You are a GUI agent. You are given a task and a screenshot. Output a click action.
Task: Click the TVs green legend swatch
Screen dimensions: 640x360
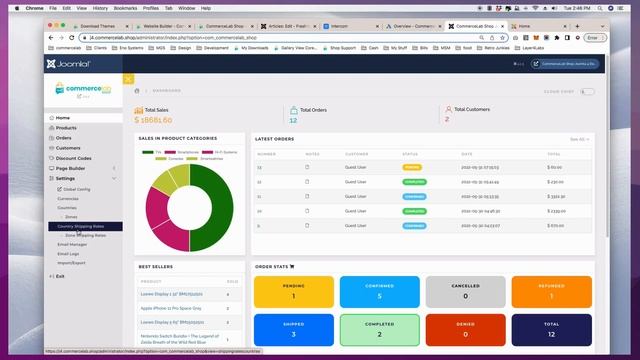[148, 152]
